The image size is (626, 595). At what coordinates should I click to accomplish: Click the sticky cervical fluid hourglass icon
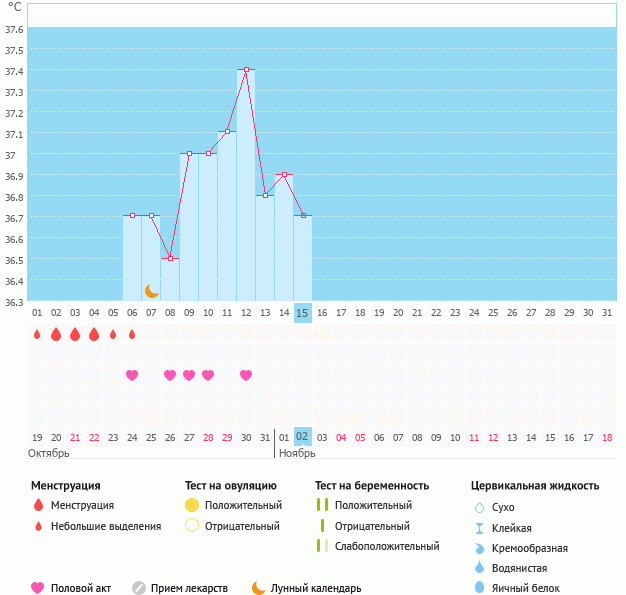click(479, 528)
